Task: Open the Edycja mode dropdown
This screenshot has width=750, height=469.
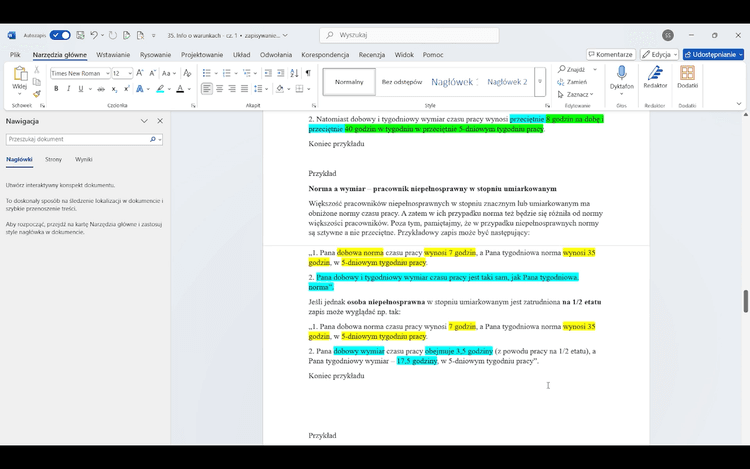Action: tap(659, 54)
